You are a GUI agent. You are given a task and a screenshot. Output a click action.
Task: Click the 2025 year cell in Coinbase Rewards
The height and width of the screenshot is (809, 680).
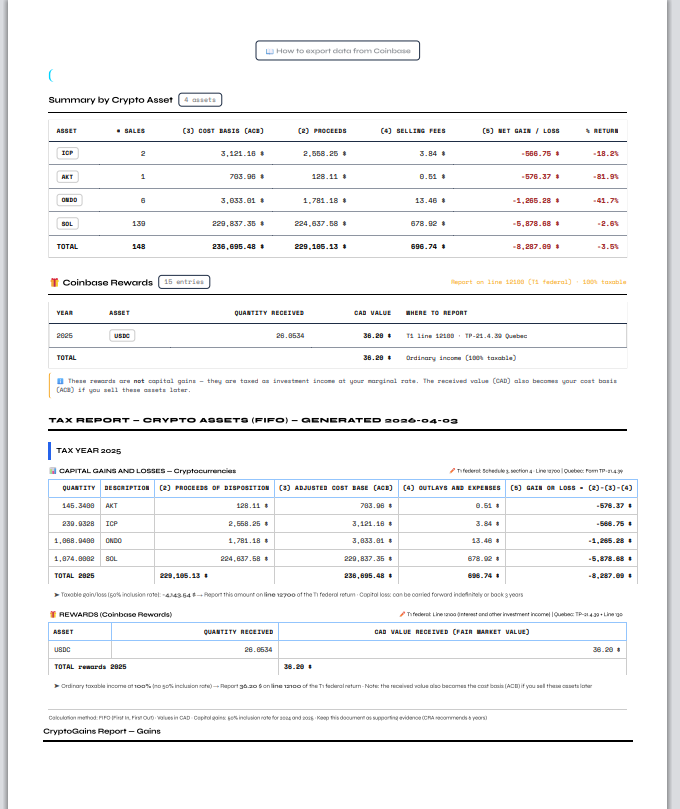pos(64,336)
